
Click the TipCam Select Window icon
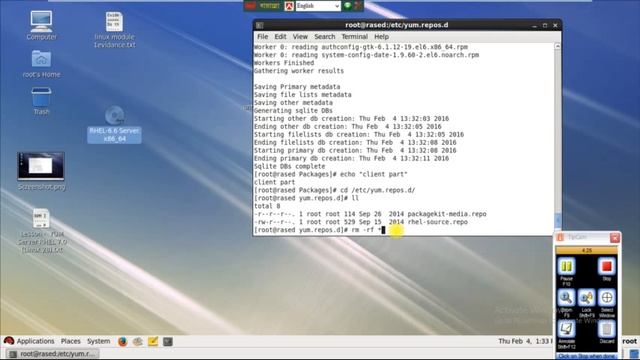pyautogui.click(x=607, y=298)
